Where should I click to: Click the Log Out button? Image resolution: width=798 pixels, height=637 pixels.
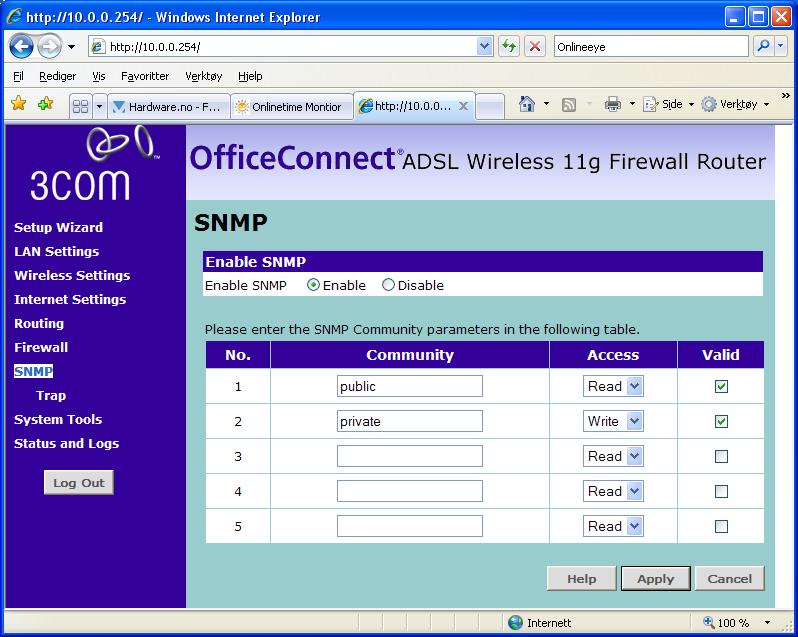coord(79,482)
